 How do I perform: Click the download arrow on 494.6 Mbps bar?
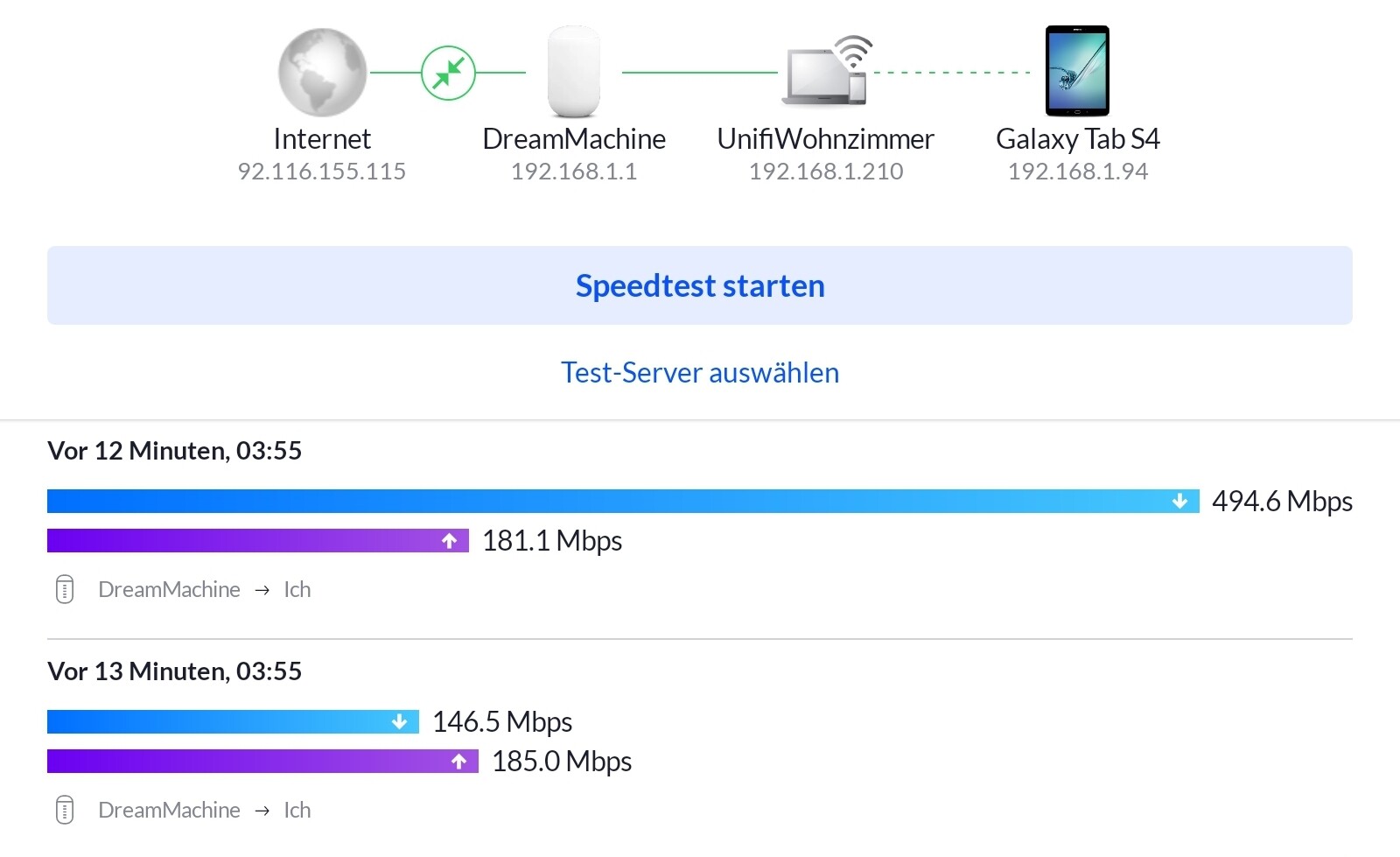click(x=1179, y=502)
